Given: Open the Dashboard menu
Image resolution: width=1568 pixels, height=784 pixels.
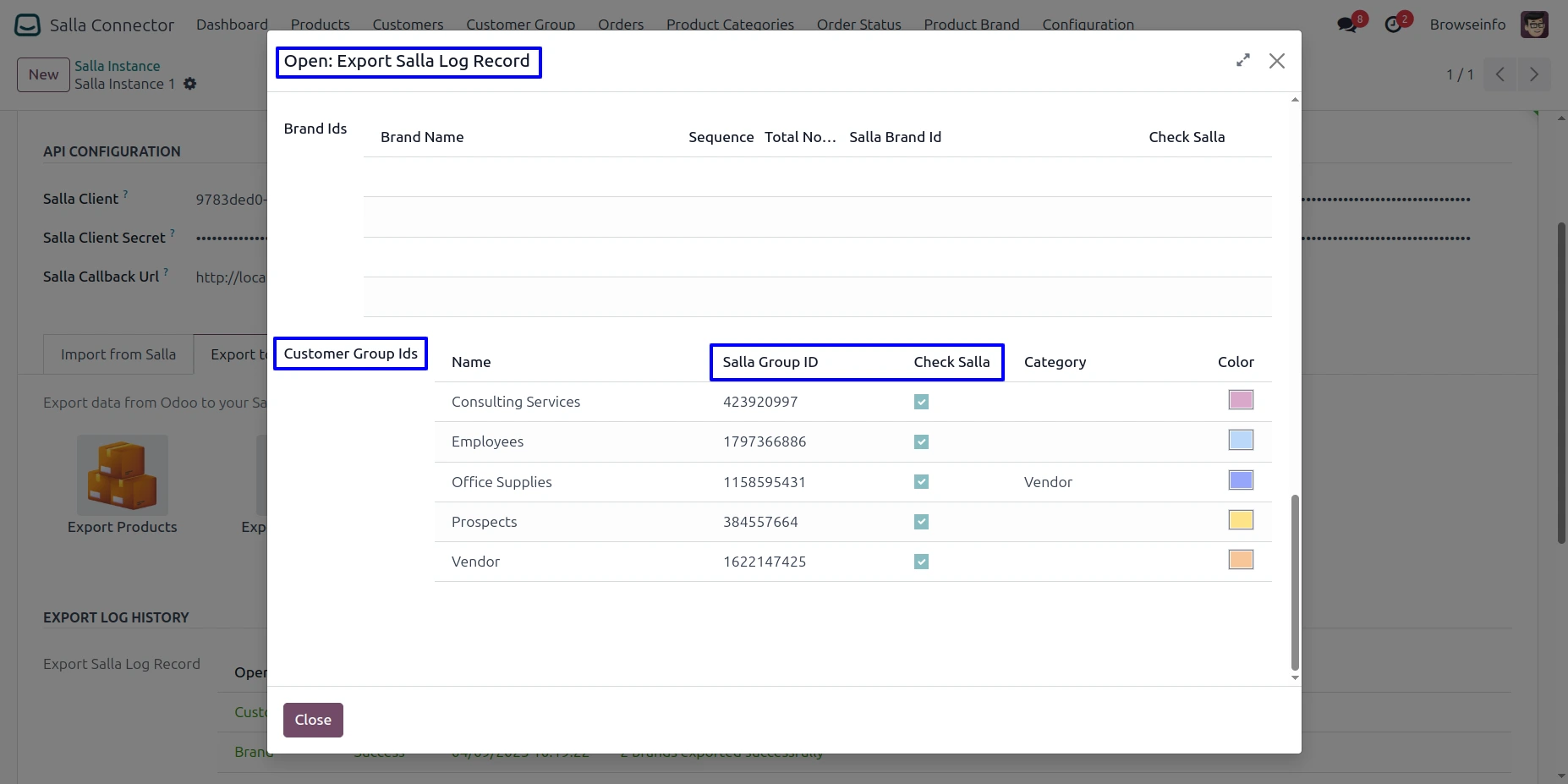Looking at the screenshot, I should coord(232,25).
